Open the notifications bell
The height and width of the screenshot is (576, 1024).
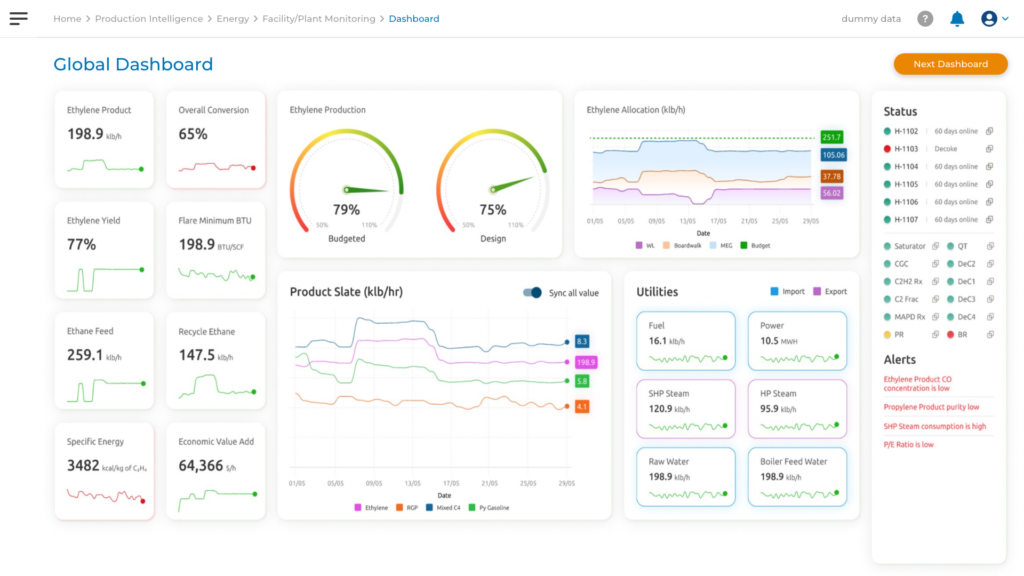click(x=957, y=19)
